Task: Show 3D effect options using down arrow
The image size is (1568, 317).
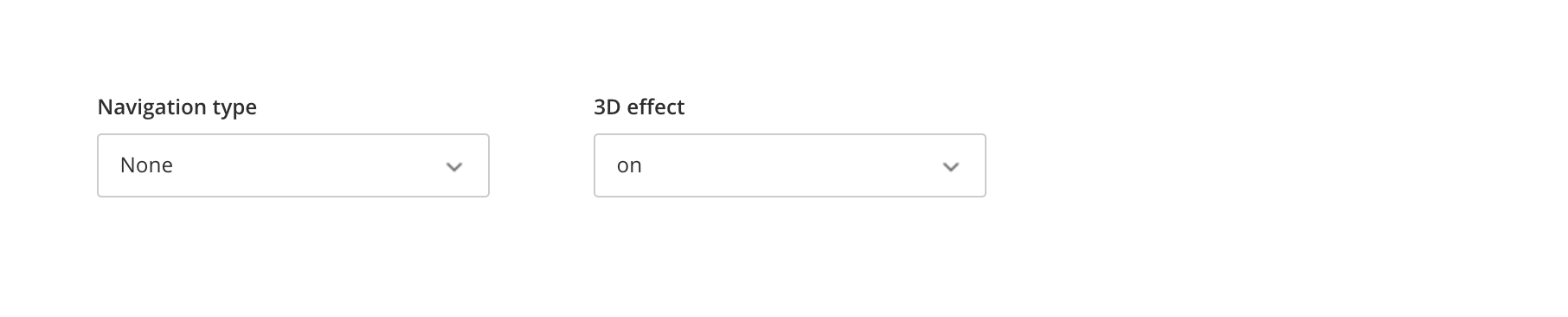Action: click(951, 167)
